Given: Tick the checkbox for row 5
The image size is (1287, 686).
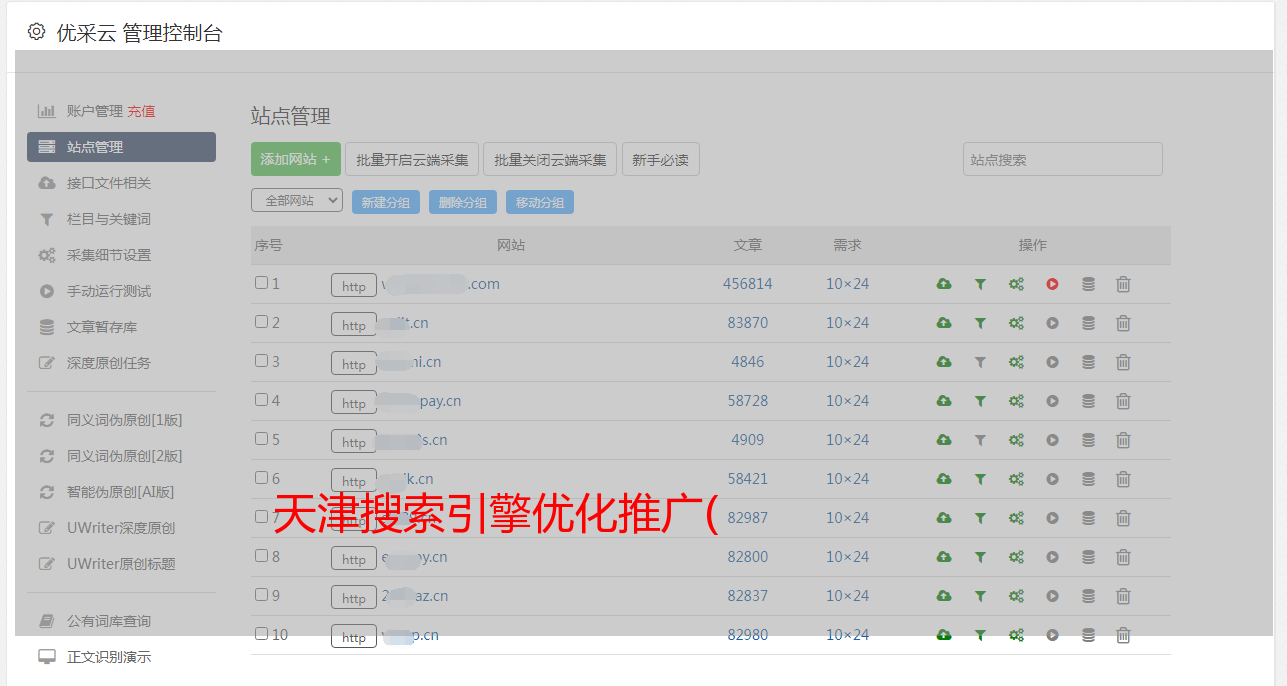Looking at the screenshot, I should coord(261,439).
